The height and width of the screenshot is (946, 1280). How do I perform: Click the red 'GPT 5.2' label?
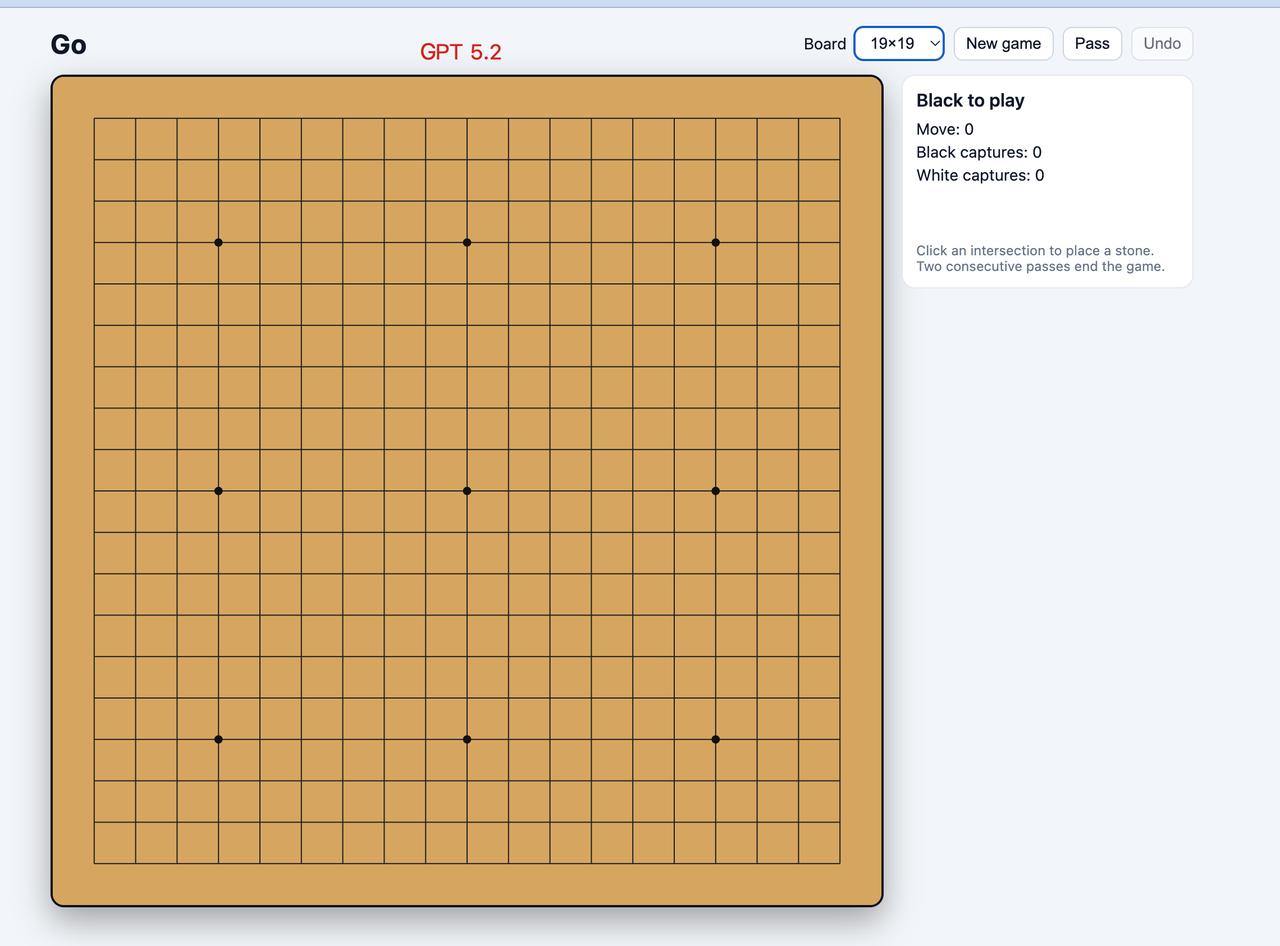tap(461, 52)
